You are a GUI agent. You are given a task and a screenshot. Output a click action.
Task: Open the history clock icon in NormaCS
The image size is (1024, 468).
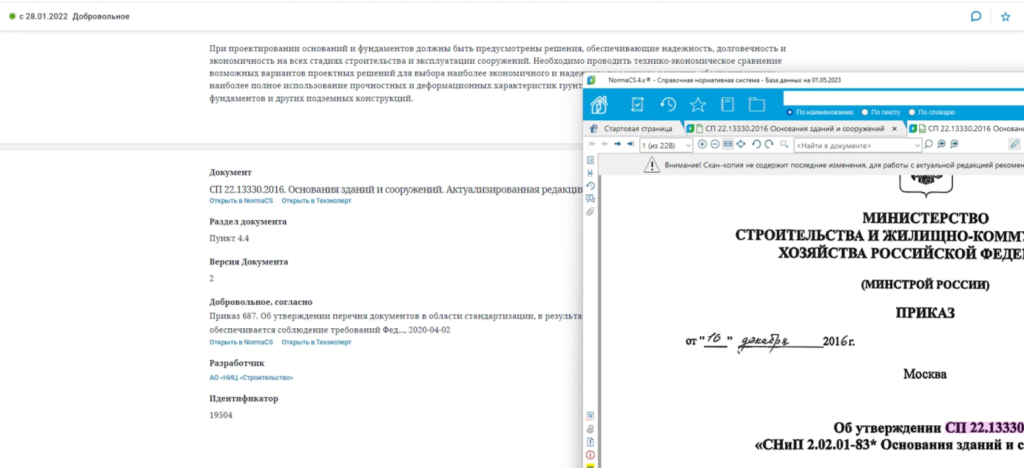[667, 104]
